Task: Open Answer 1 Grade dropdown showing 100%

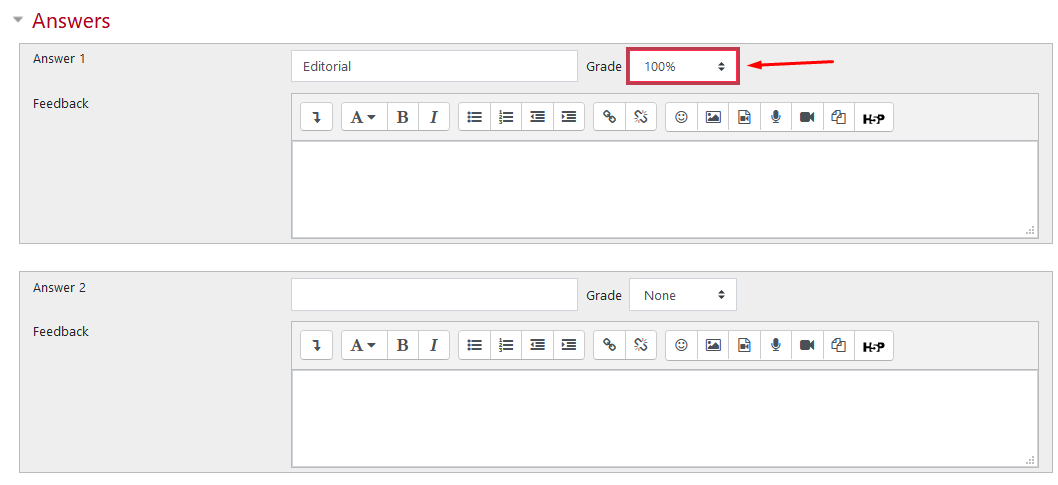Action: (683, 67)
